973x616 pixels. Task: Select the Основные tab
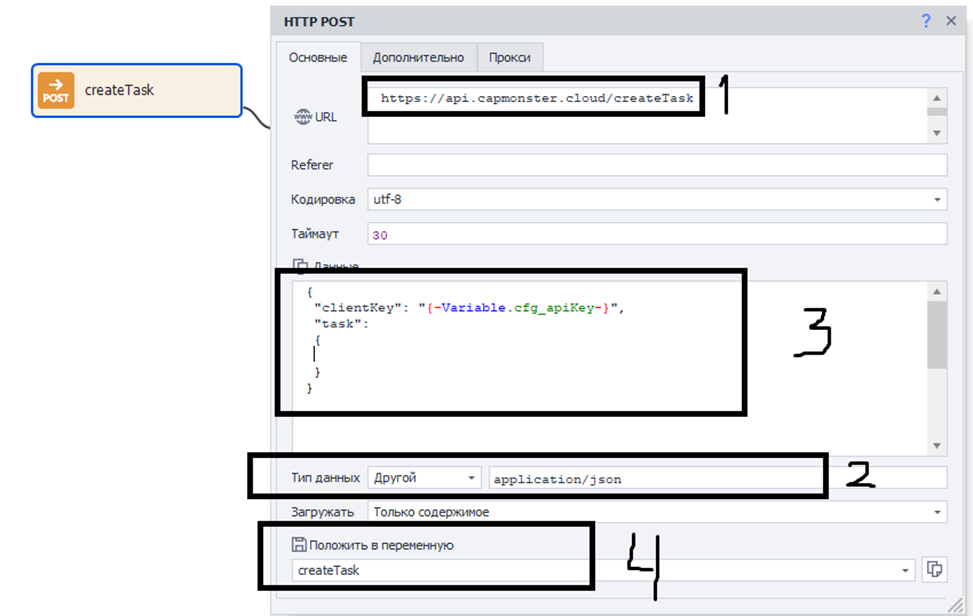click(318, 57)
